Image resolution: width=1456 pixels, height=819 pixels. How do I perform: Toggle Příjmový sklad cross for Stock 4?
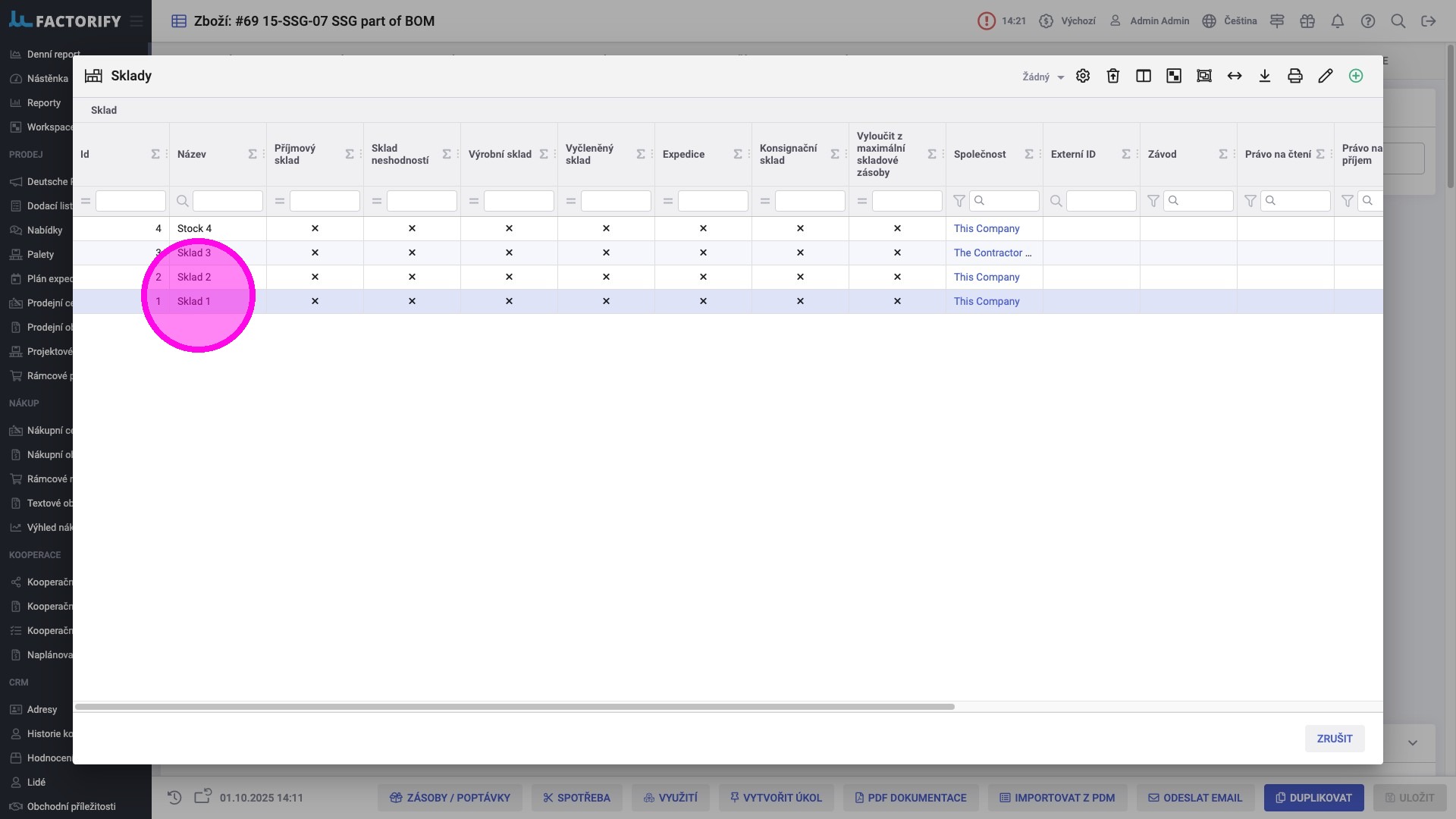315,228
